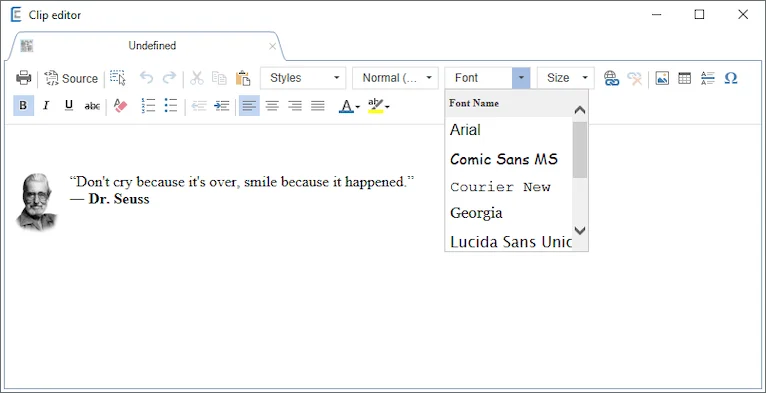
Task: Insert a bulleted list
Action: [x=171, y=106]
